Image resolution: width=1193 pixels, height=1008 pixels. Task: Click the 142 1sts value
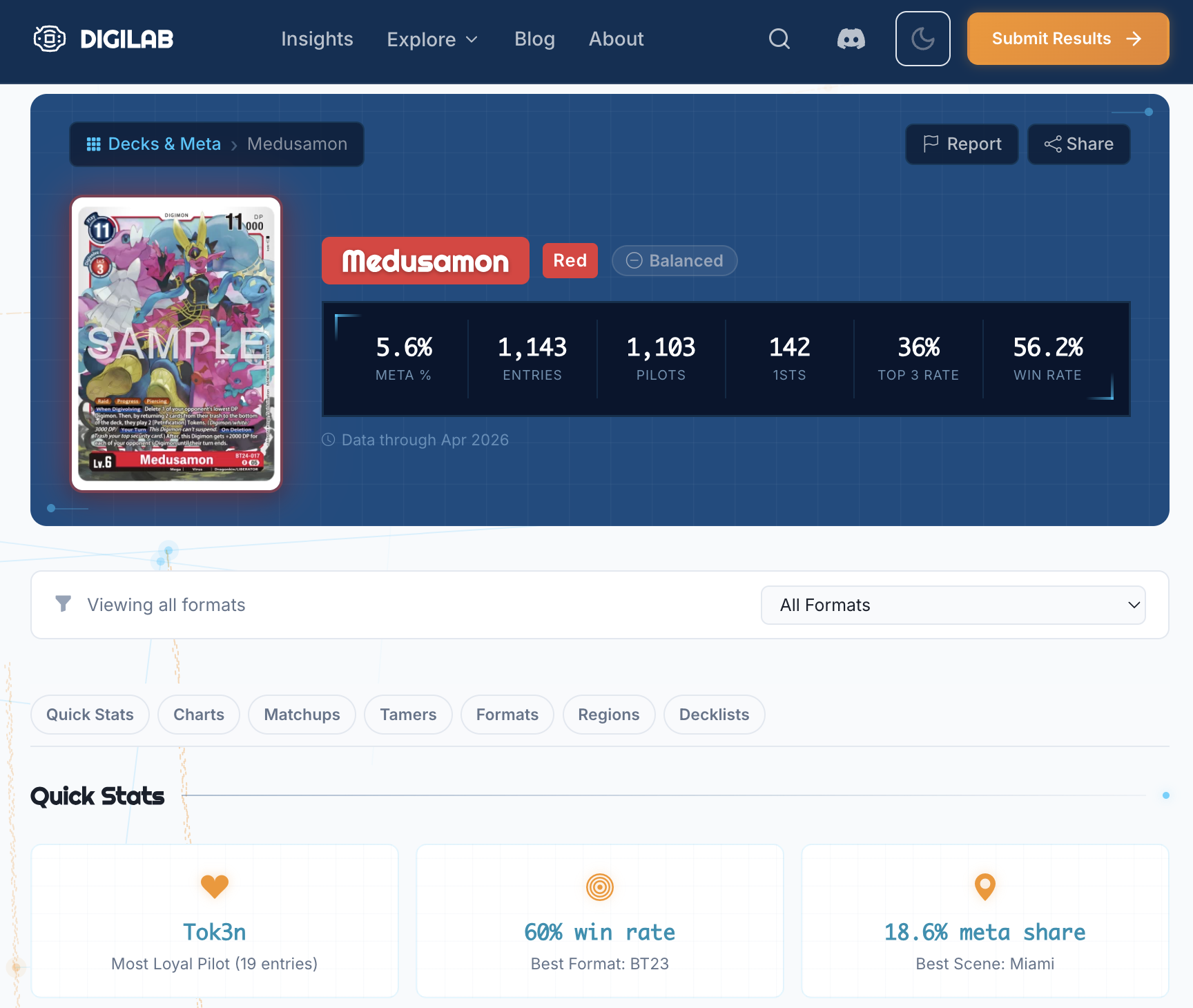tap(790, 347)
